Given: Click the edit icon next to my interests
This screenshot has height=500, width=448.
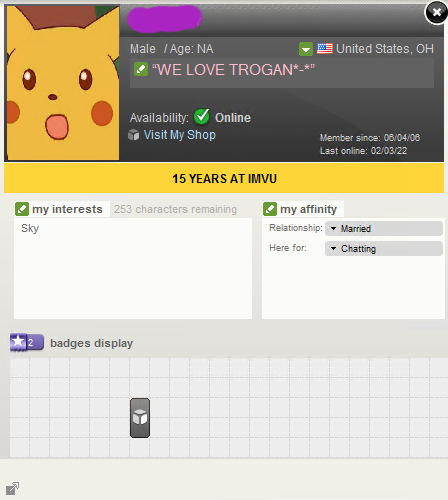Looking at the screenshot, I should [x=22, y=209].
